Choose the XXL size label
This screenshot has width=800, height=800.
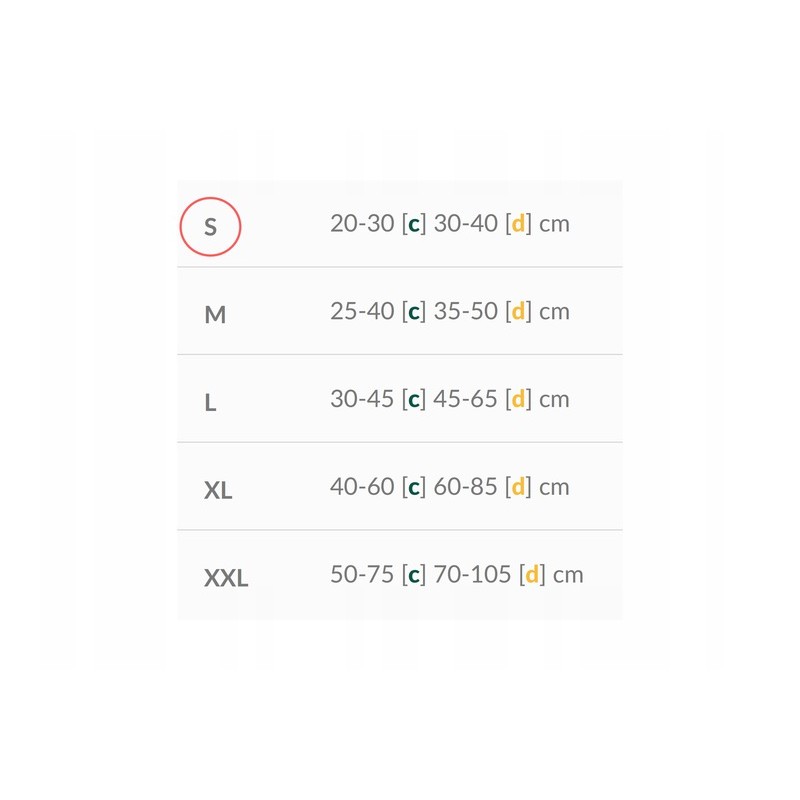click(x=226, y=578)
